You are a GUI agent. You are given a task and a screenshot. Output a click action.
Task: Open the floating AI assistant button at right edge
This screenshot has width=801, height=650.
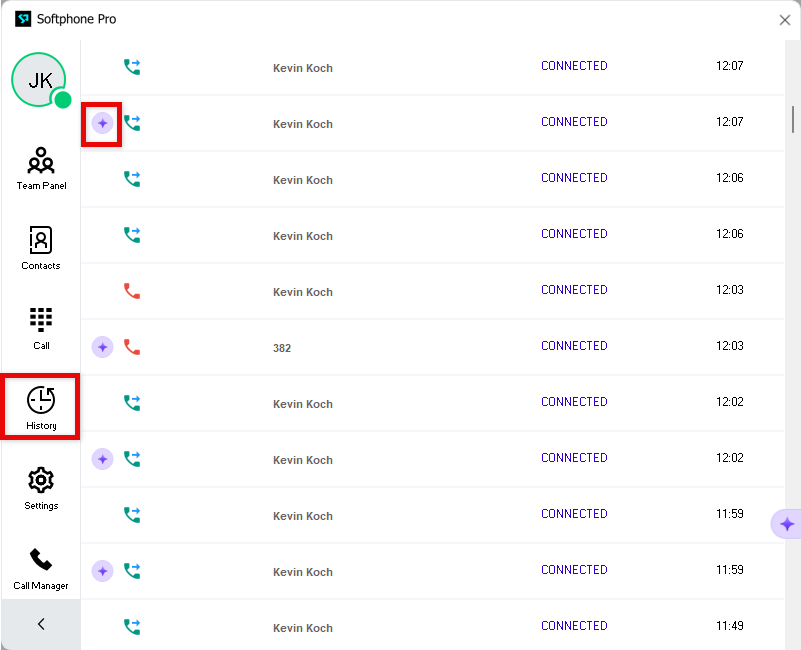[x=787, y=524]
